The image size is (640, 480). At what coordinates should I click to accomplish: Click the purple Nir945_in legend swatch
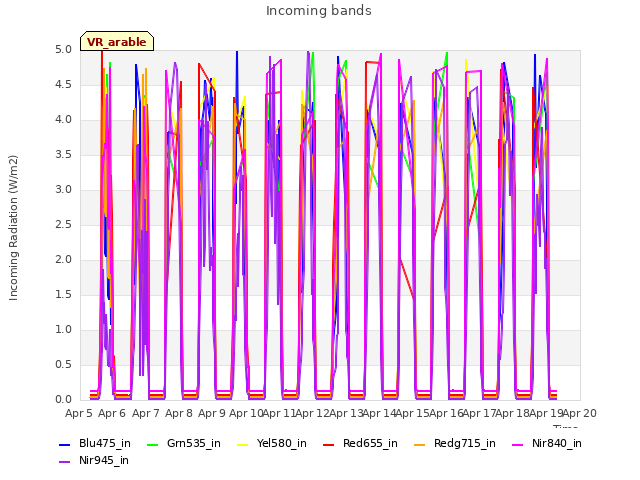(64, 462)
